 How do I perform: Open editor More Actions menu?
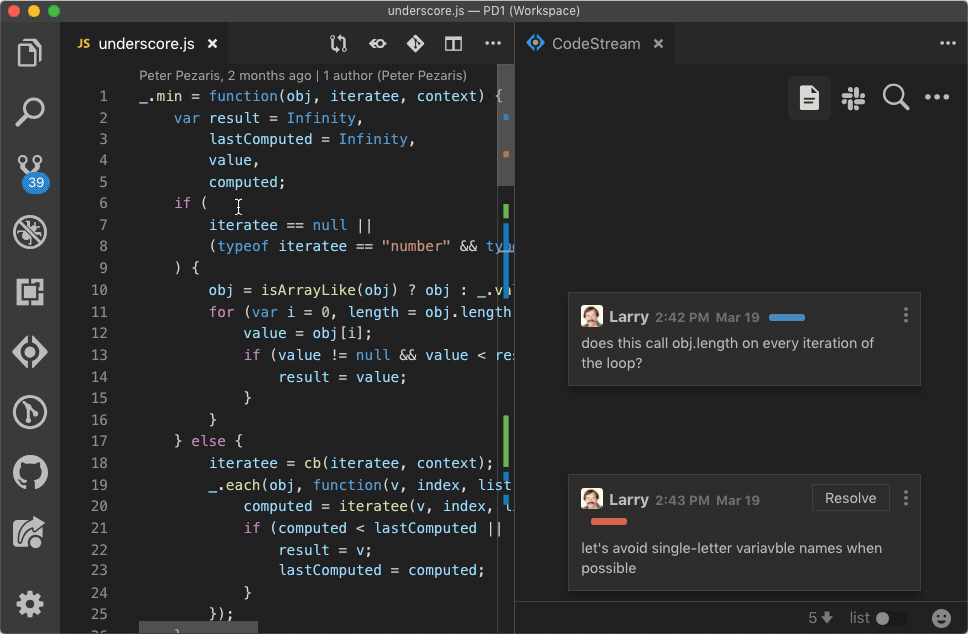click(493, 43)
